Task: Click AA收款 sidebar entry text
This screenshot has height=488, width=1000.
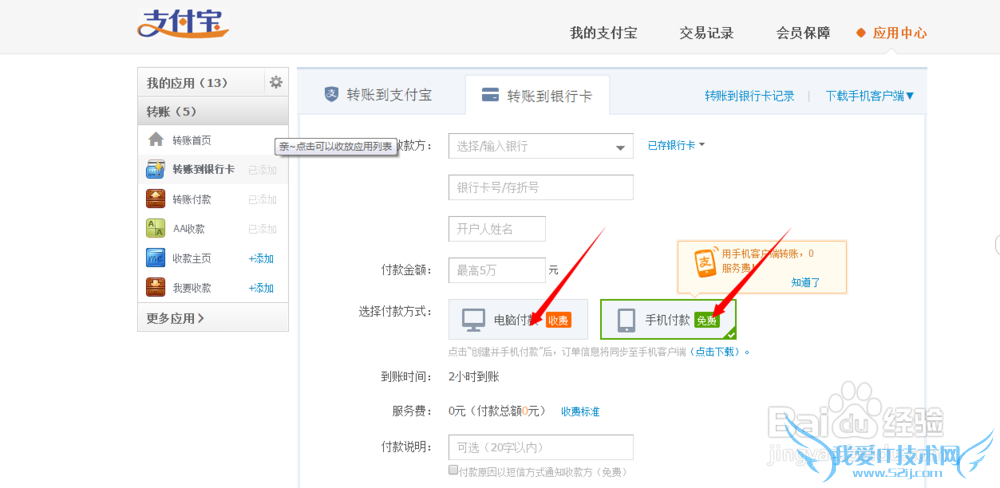Action: pyautogui.click(x=189, y=228)
